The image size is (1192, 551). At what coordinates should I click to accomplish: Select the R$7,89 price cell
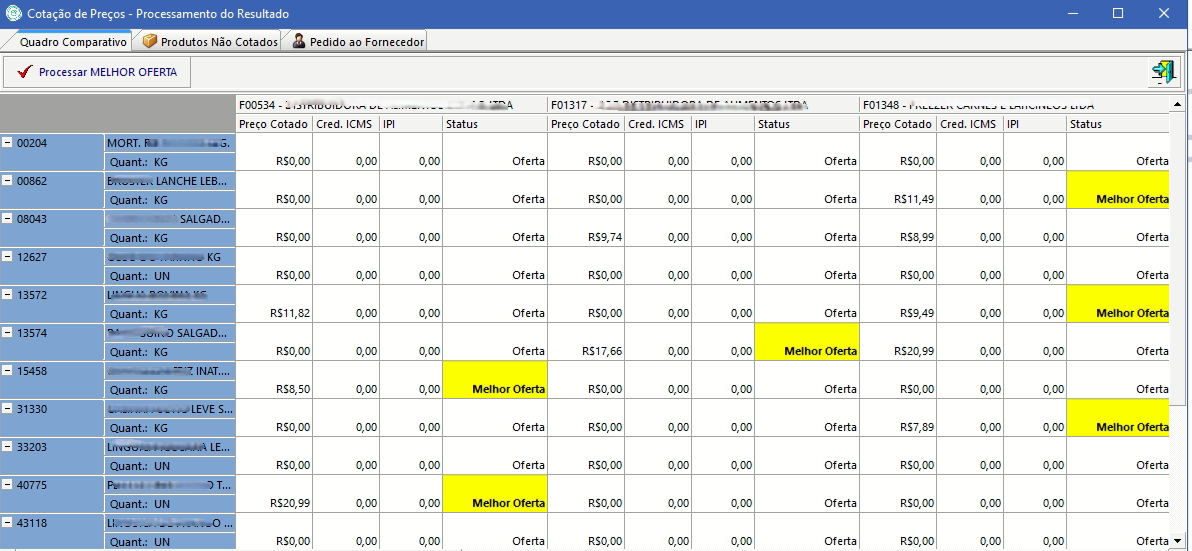[898, 418]
